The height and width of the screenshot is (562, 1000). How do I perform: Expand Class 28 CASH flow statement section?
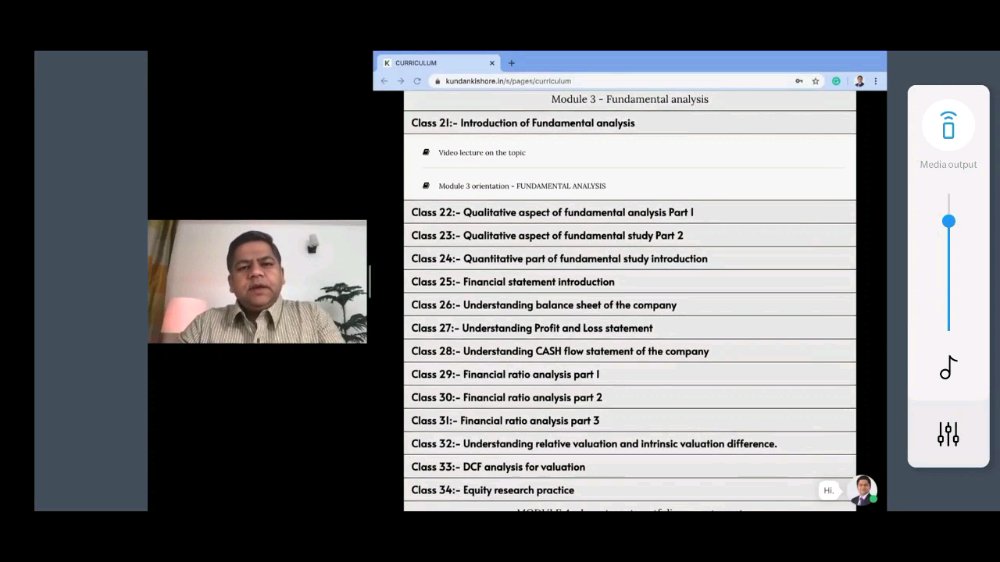point(629,351)
